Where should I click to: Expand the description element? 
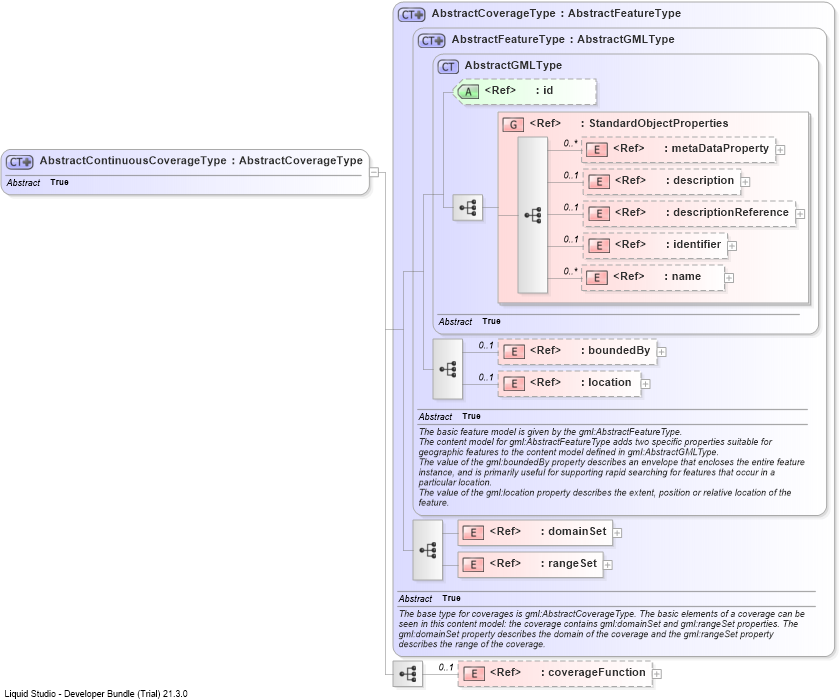pyautogui.click(x=745, y=182)
